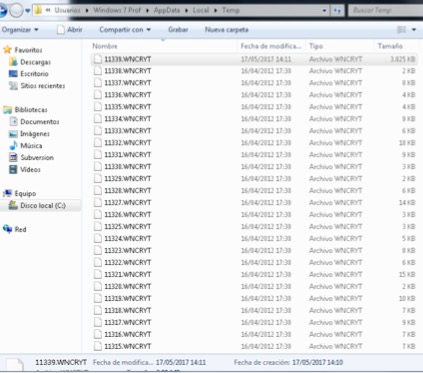
Task: Select file 11332.WNCRYT
Action: click(x=128, y=143)
